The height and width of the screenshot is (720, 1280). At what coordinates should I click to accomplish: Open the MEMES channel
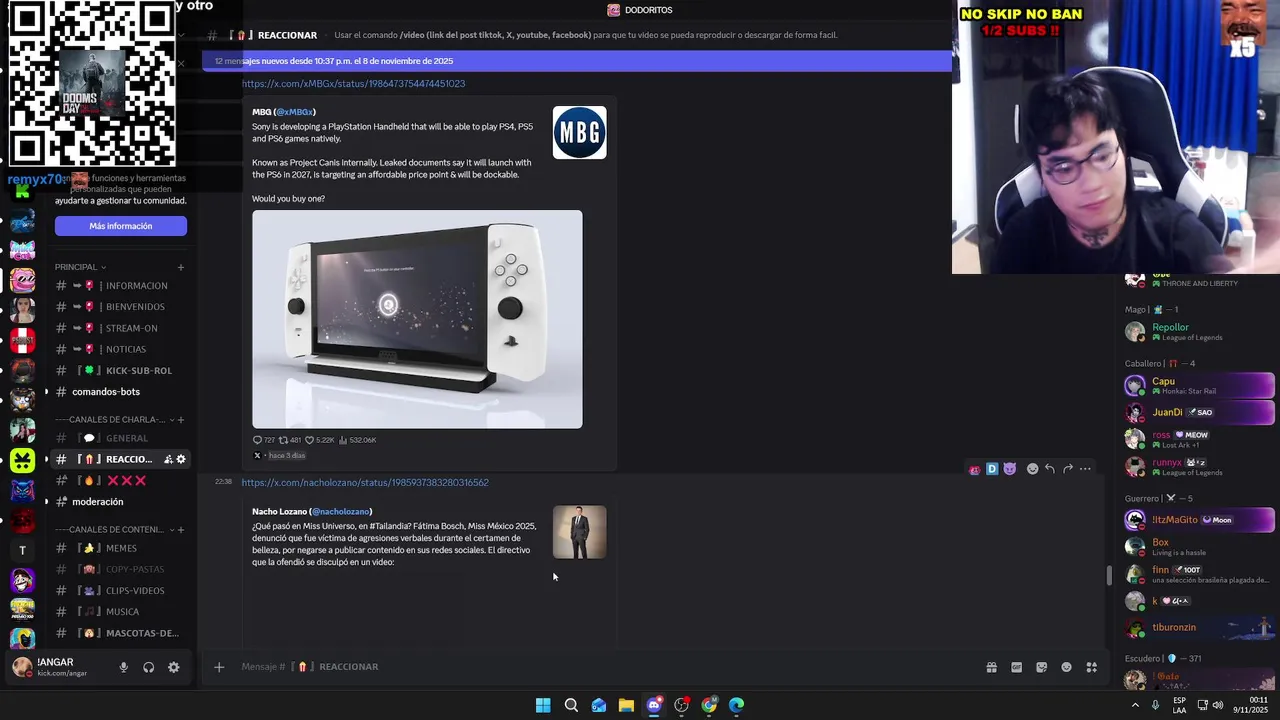[120, 548]
